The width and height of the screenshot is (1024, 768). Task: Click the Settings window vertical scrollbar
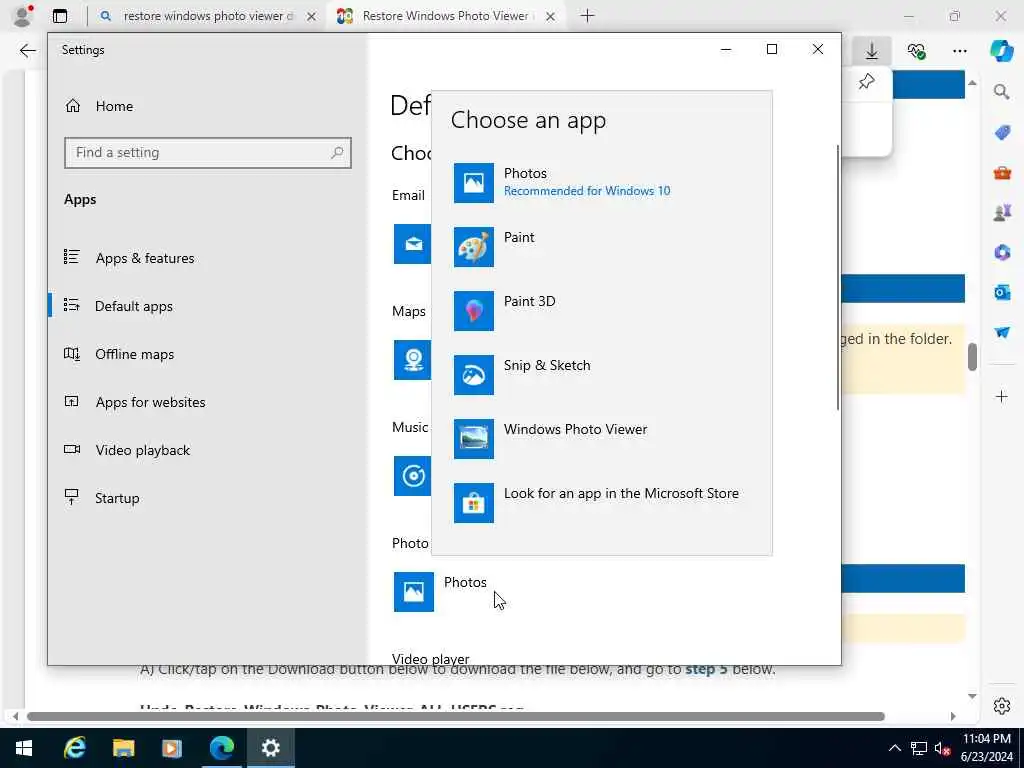(838, 278)
